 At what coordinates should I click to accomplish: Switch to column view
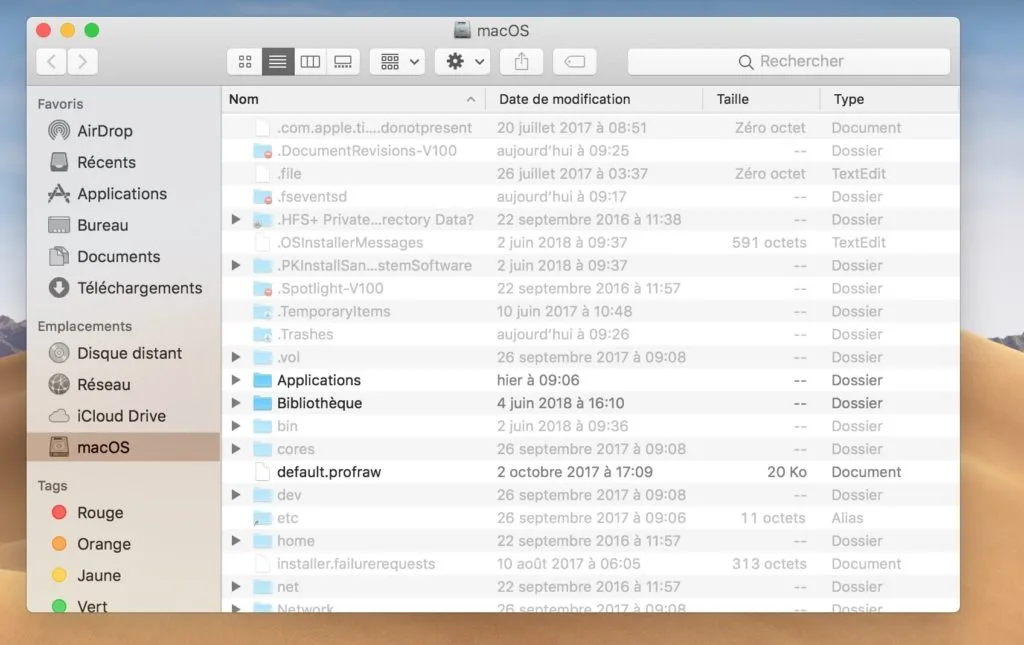tap(310, 61)
